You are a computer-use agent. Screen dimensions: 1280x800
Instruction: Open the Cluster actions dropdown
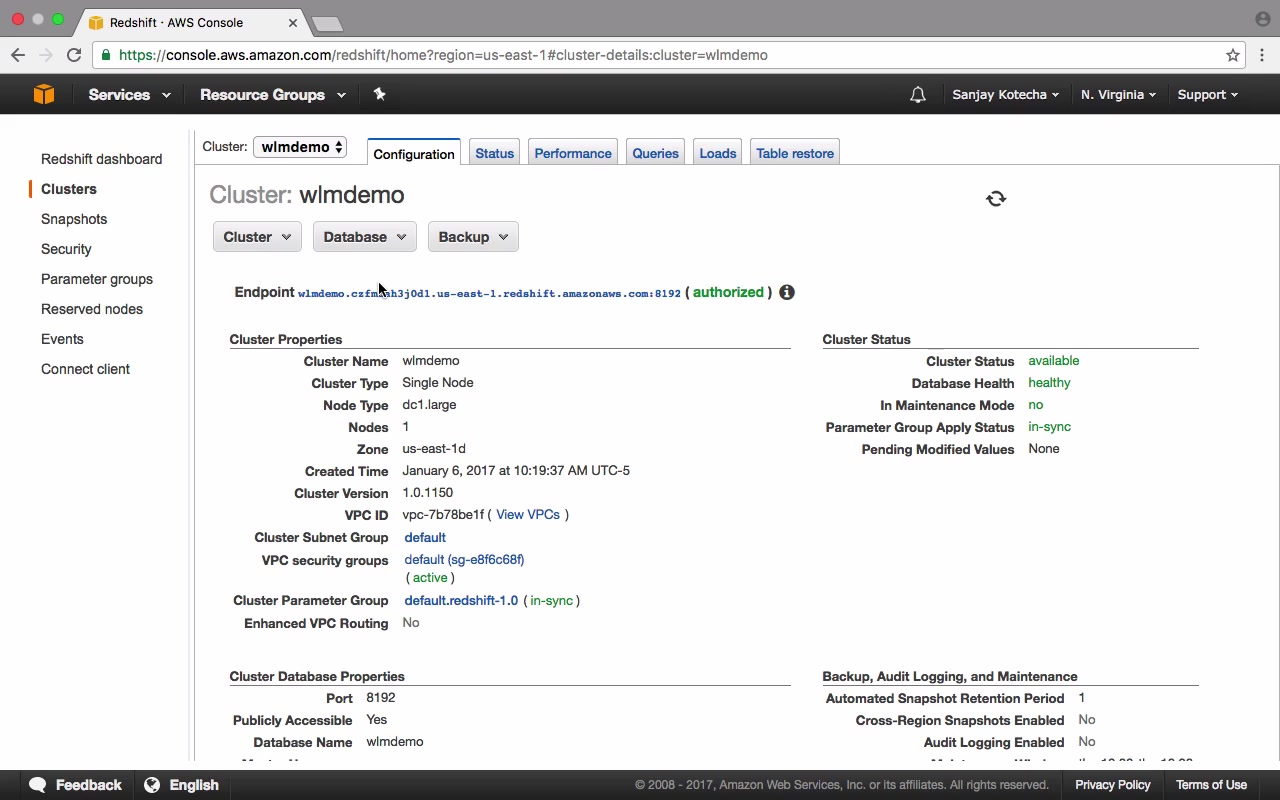pos(257,237)
